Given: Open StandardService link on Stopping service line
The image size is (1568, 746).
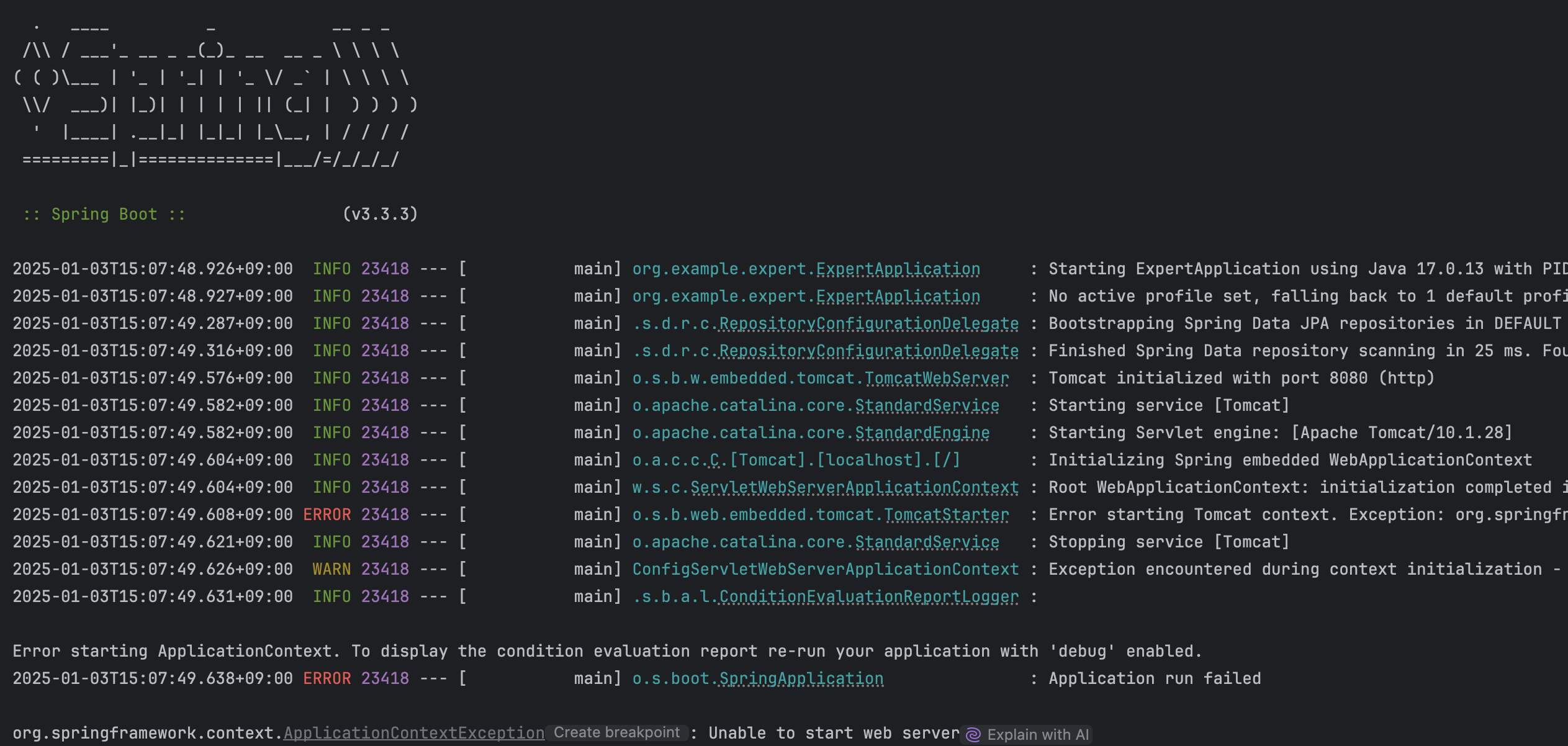Looking at the screenshot, I should click(927, 542).
